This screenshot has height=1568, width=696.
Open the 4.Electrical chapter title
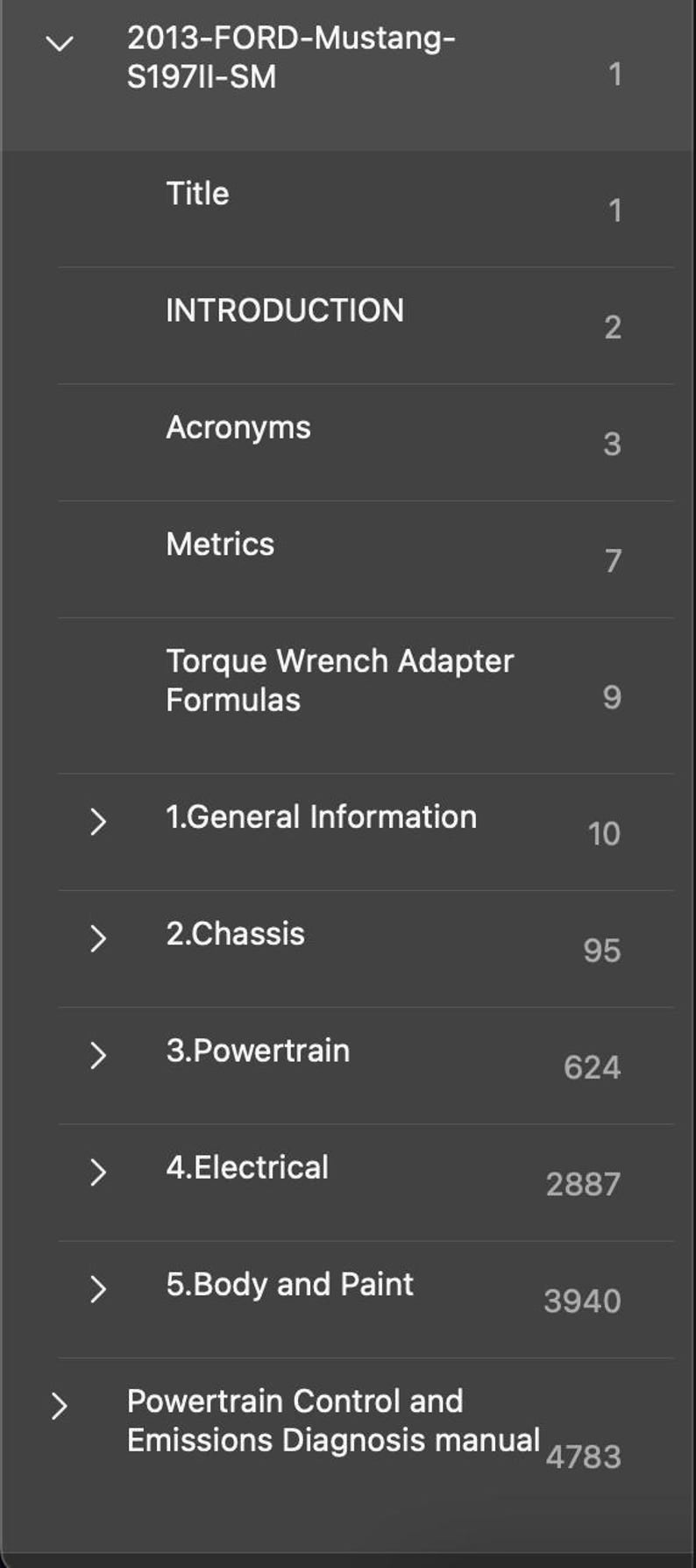247,1168
